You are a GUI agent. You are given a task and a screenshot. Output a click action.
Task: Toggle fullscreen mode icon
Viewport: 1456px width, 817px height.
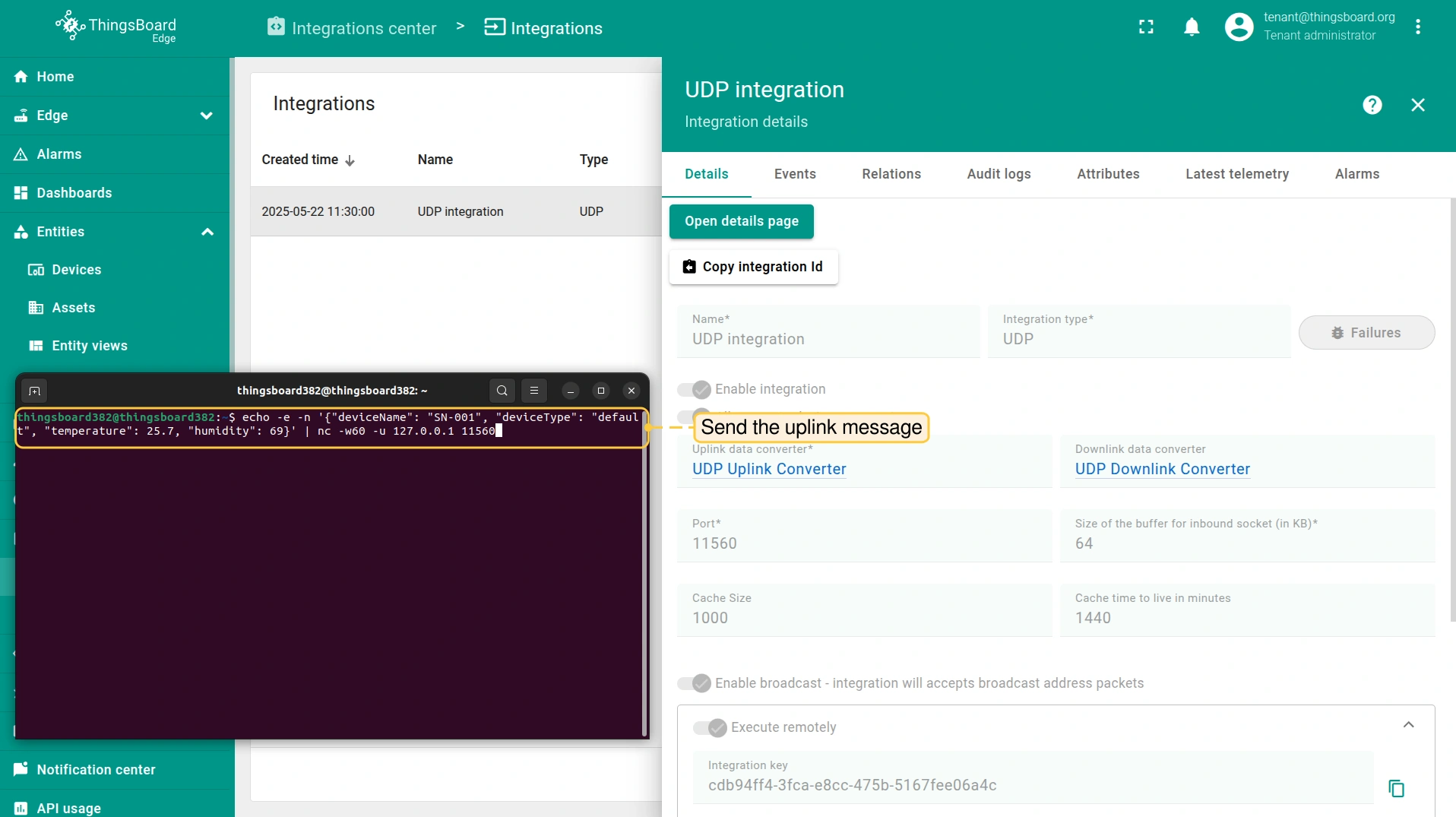pos(1146,27)
